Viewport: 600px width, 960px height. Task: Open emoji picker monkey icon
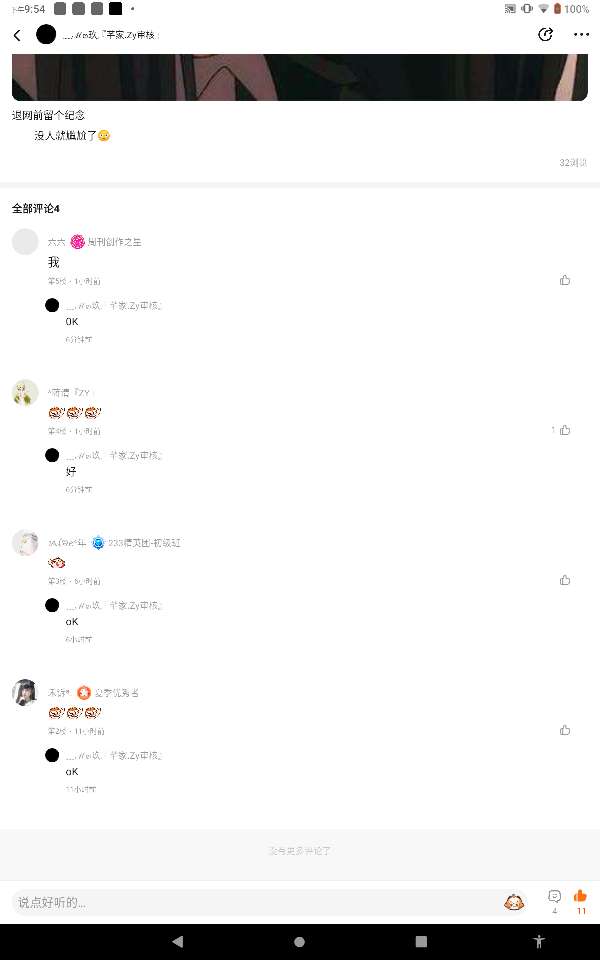pyautogui.click(x=514, y=902)
